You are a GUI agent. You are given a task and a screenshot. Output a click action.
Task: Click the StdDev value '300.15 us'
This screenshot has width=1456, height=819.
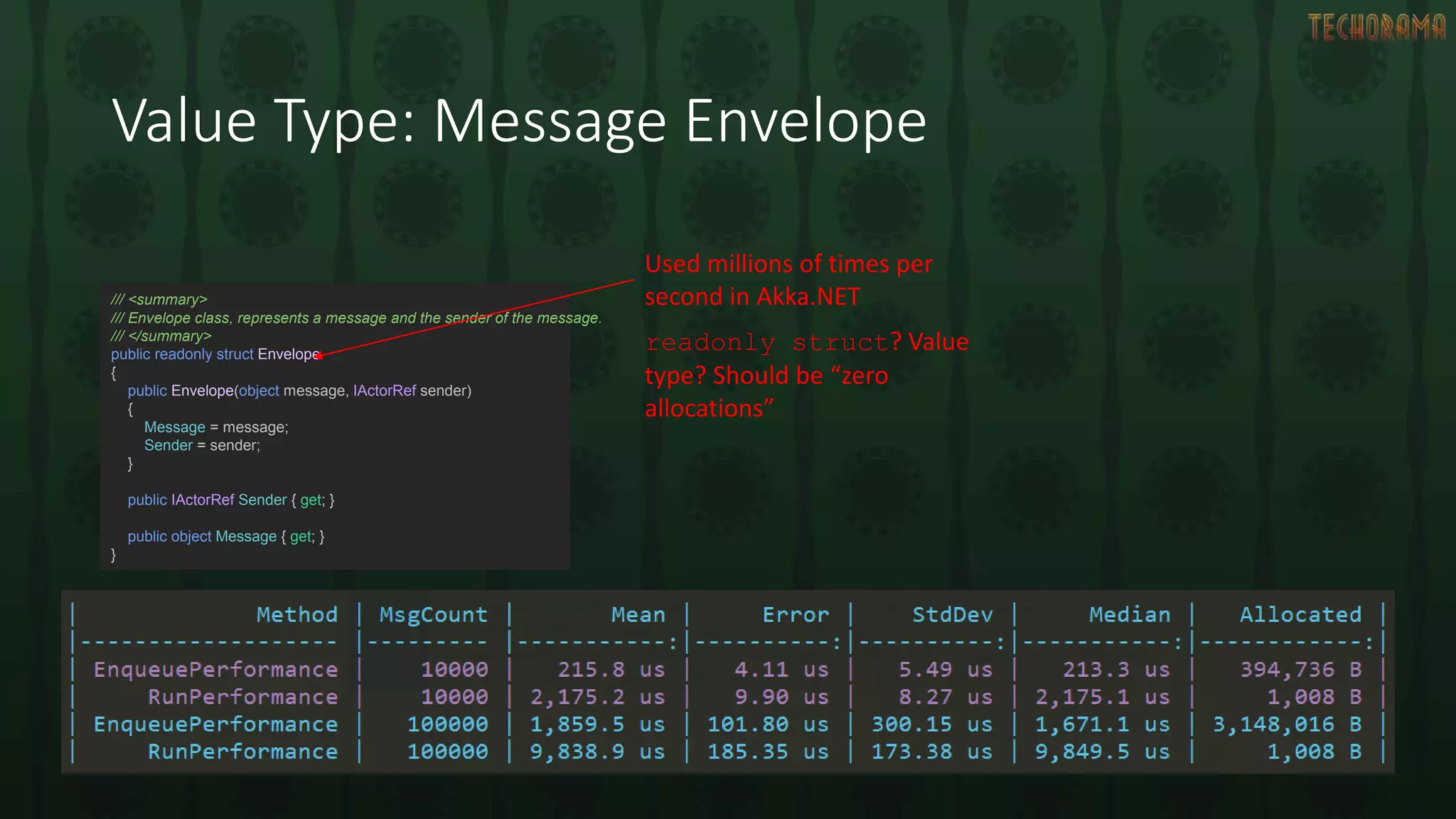(x=932, y=724)
